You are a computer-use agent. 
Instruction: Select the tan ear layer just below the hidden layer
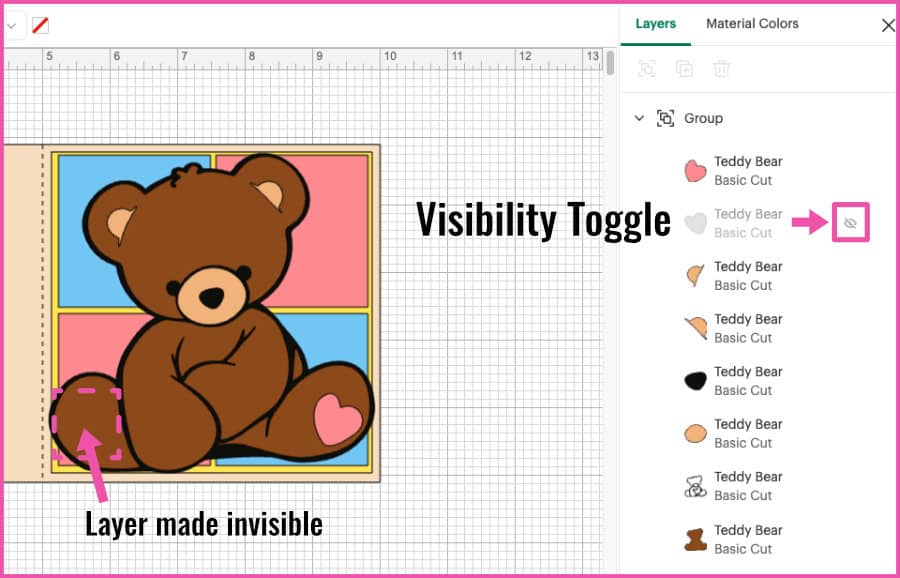758,276
